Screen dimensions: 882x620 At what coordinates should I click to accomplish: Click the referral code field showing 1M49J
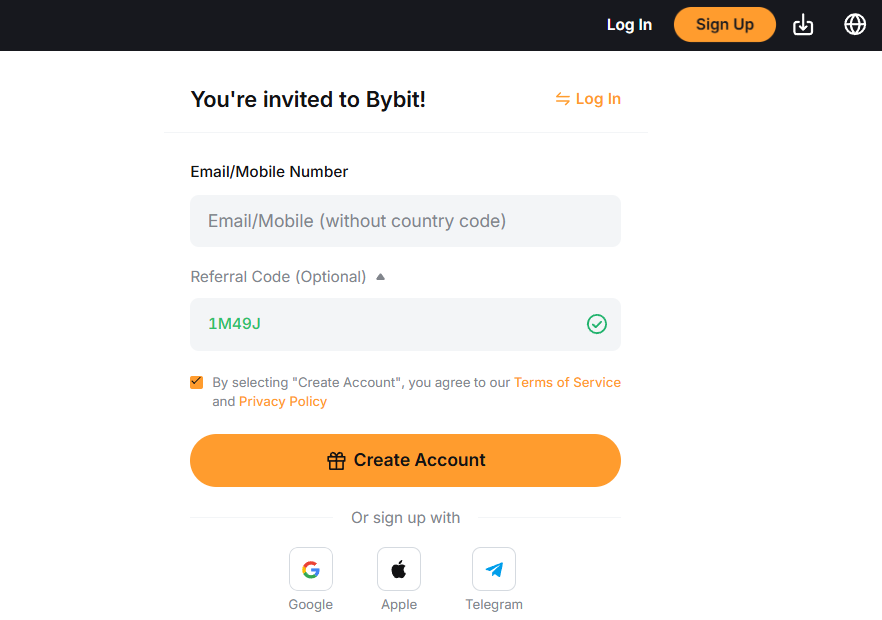tap(390, 324)
